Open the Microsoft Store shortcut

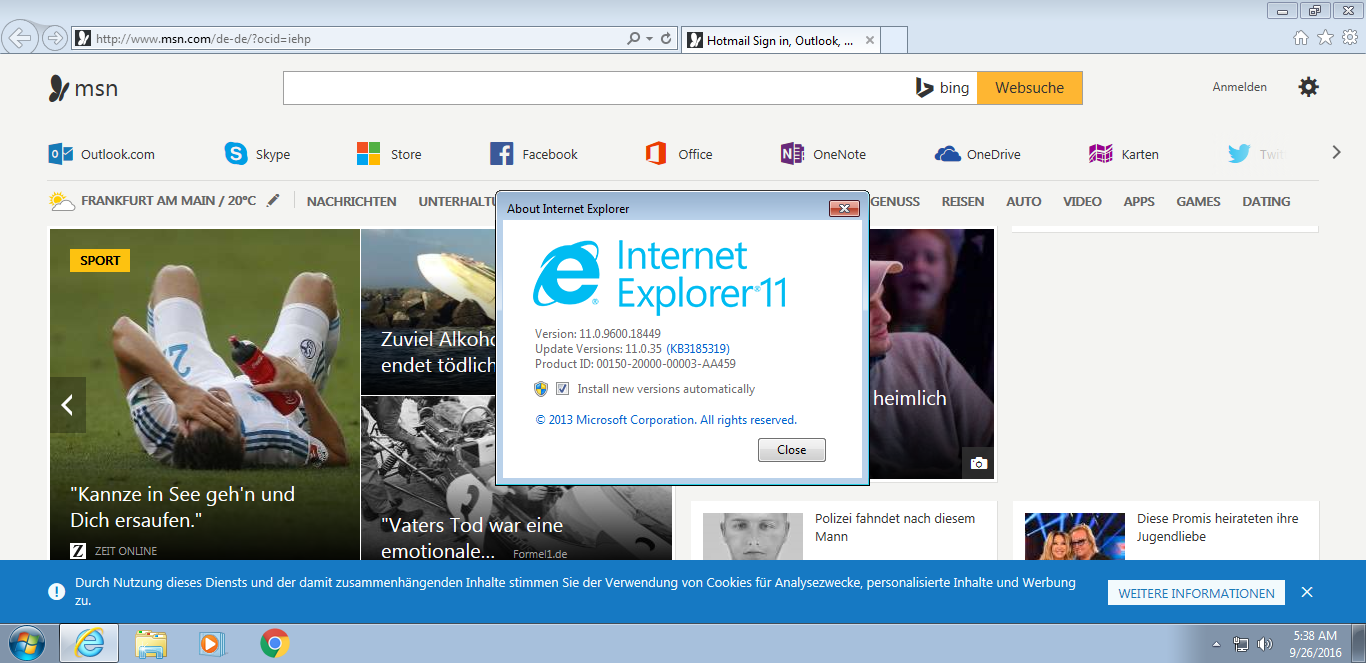tap(389, 154)
